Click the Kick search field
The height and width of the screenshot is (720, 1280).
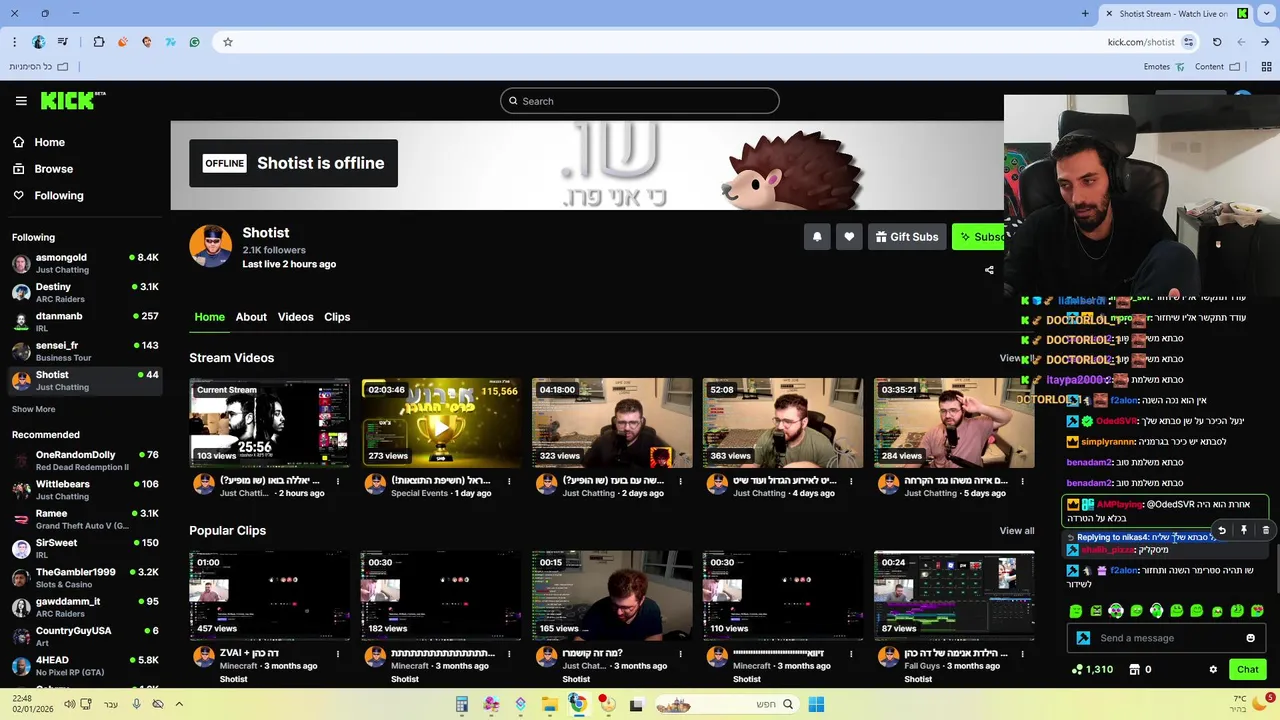pyautogui.click(x=640, y=101)
